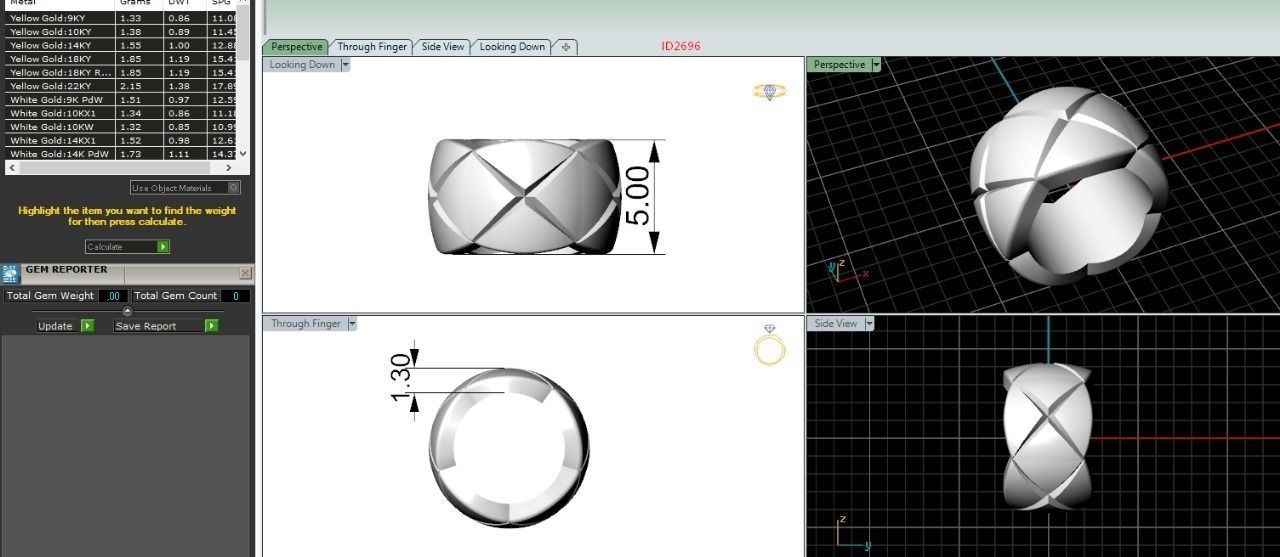1280x557 pixels.
Task: Select the White Gold:14KX1 row
Action: pos(121,140)
